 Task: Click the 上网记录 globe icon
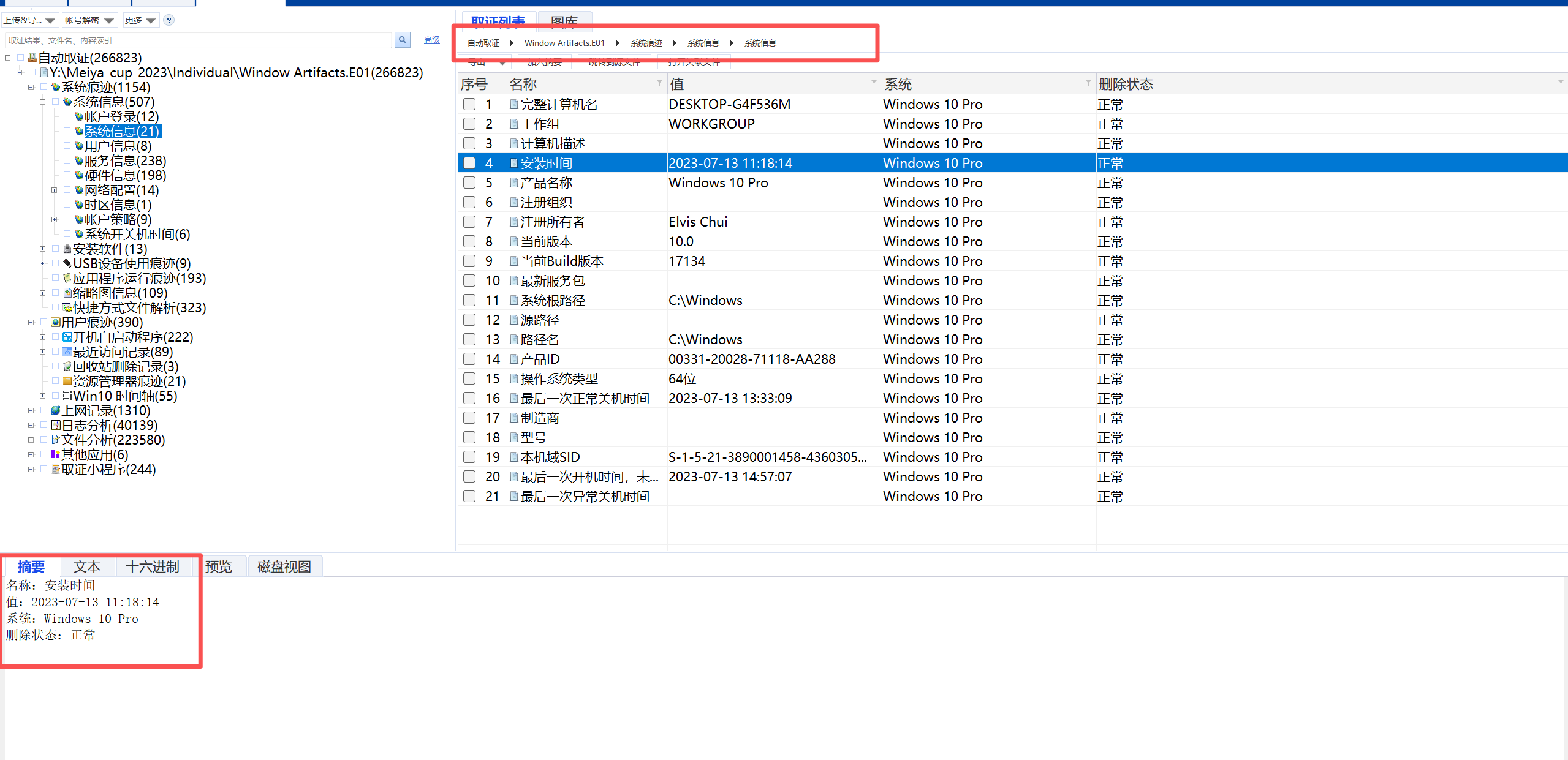click(x=56, y=411)
